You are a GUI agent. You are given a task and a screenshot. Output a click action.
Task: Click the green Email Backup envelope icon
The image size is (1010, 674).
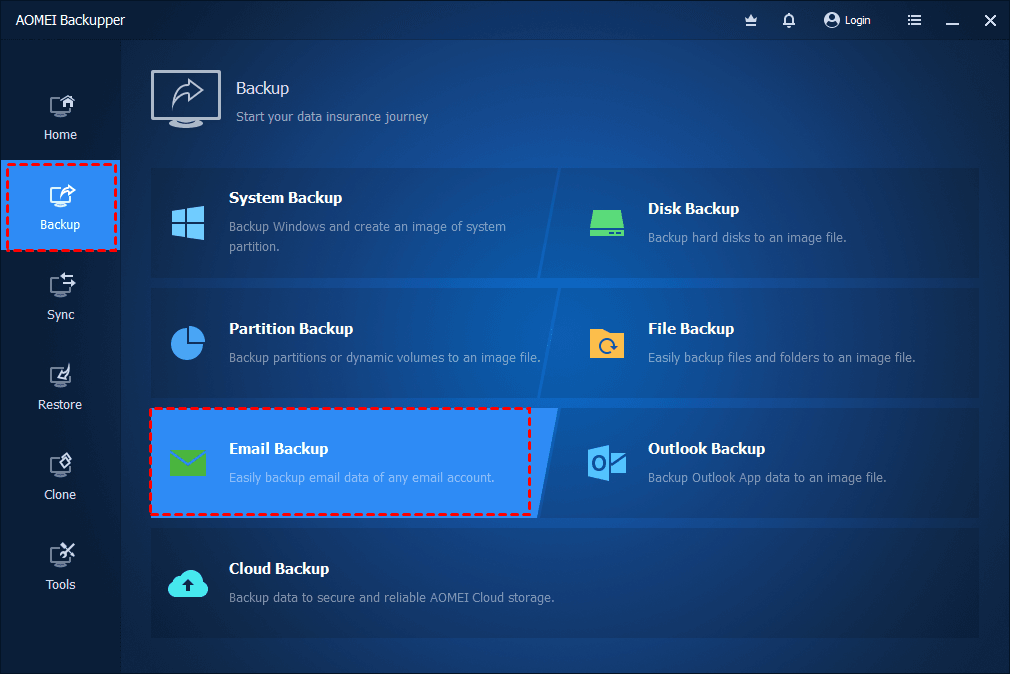(x=188, y=463)
